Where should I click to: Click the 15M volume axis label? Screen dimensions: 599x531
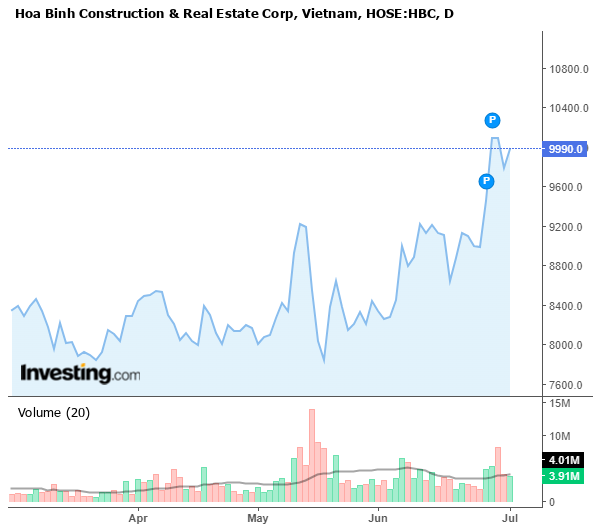click(560, 403)
